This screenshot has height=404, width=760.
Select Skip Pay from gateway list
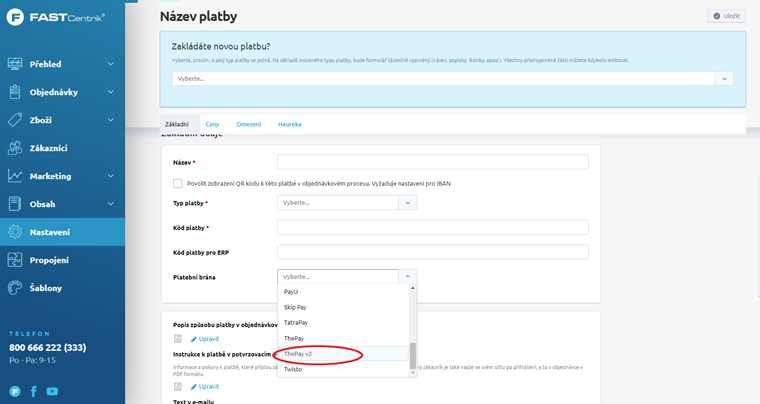[x=344, y=307]
